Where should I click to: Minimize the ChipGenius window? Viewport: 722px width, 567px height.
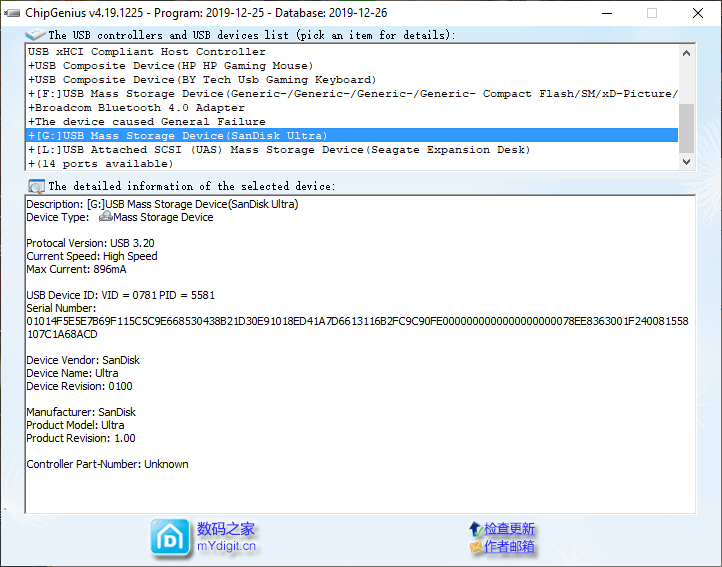click(607, 13)
